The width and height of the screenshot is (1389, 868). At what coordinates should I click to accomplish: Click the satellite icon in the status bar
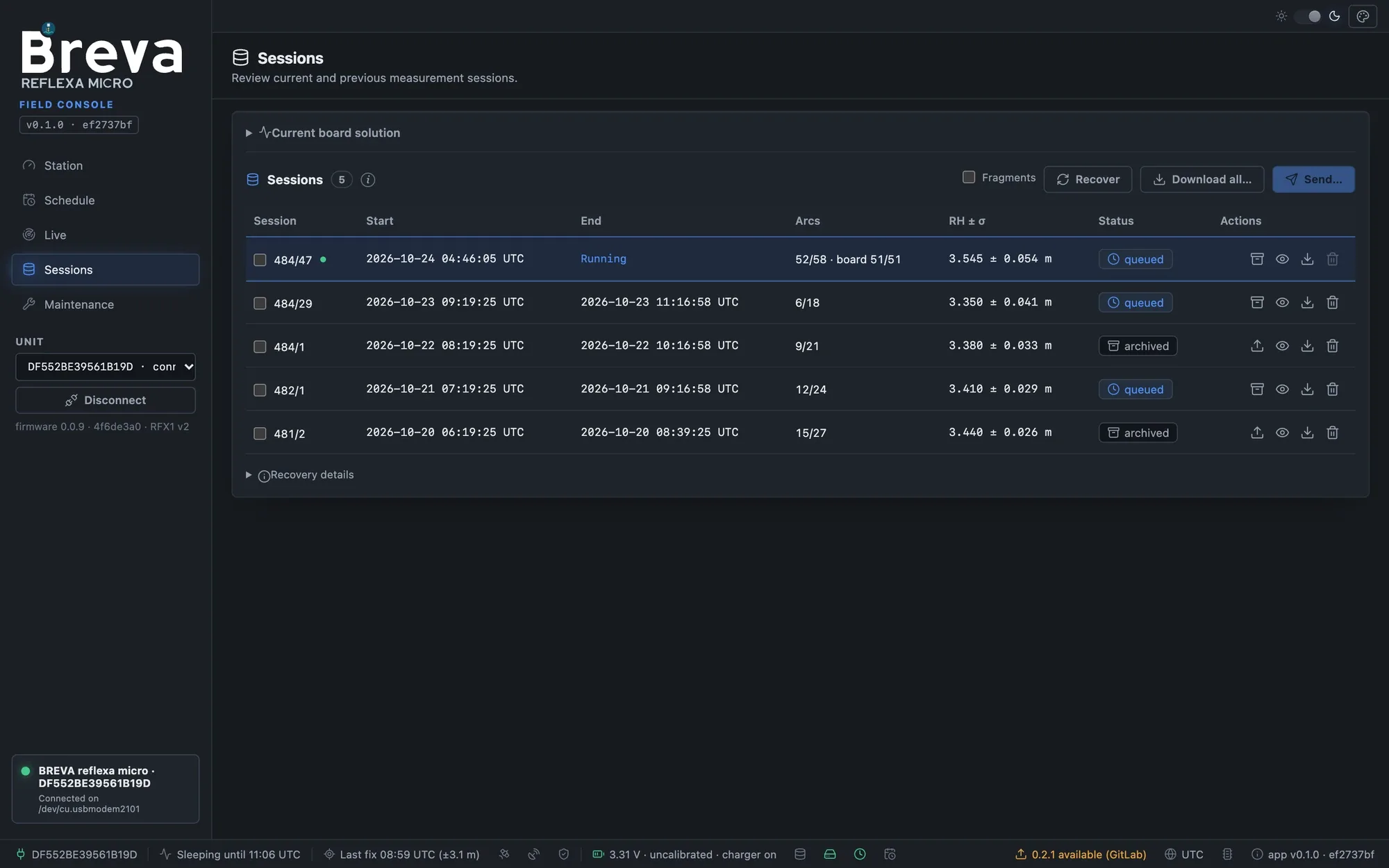(x=504, y=854)
